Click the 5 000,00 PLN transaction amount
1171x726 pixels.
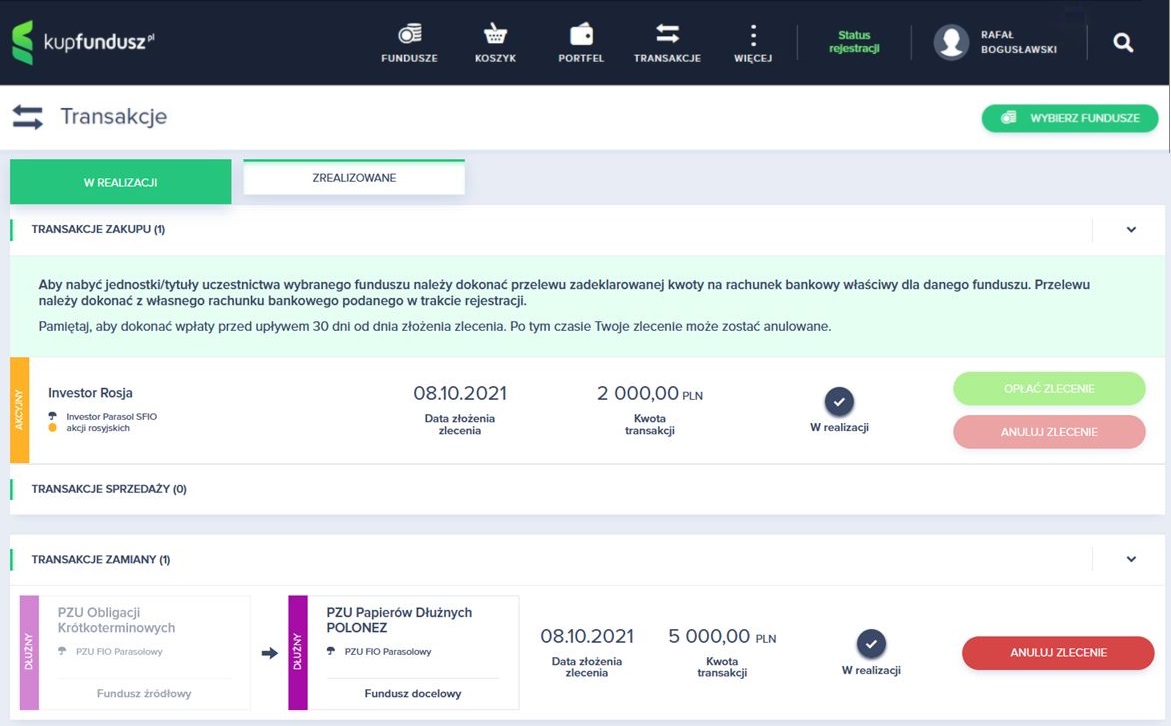click(722, 636)
